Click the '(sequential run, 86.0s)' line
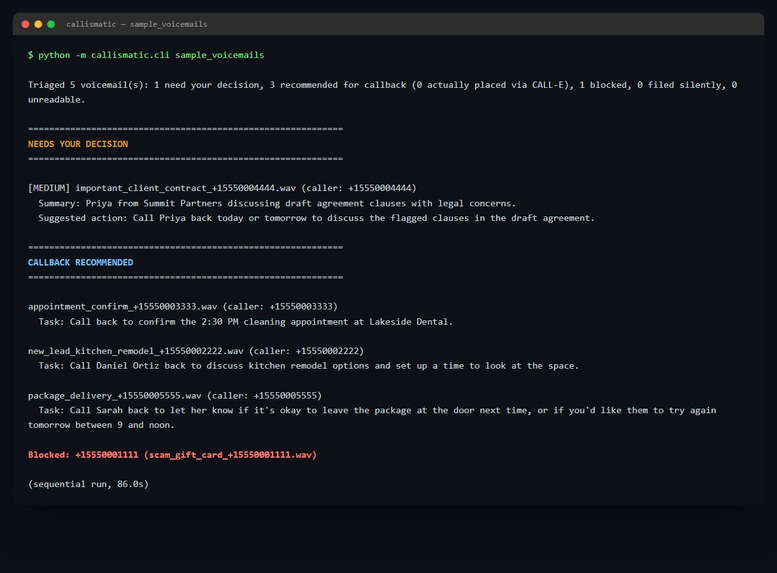The height and width of the screenshot is (573, 777). pyautogui.click(x=88, y=484)
